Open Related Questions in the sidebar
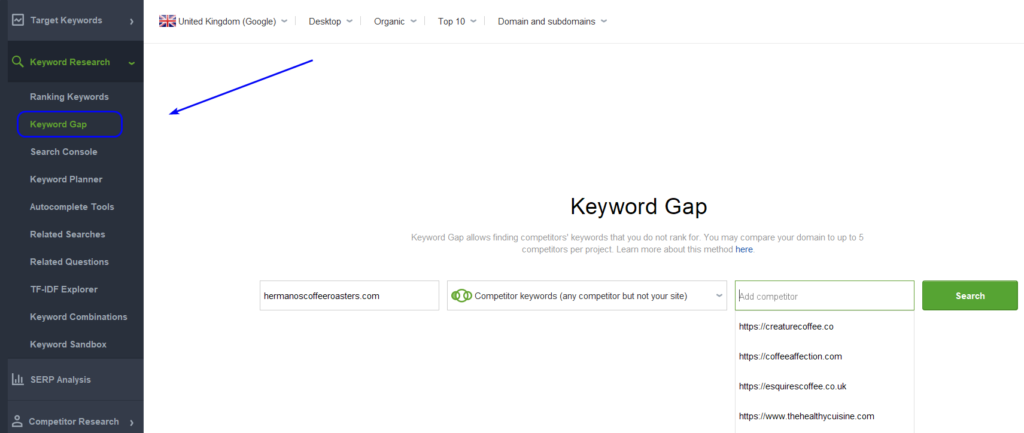Viewport: 1024px width, 433px height. tap(69, 261)
